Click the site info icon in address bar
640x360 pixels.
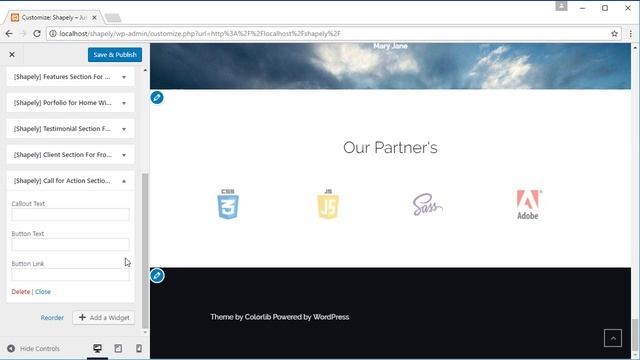pos(53,33)
